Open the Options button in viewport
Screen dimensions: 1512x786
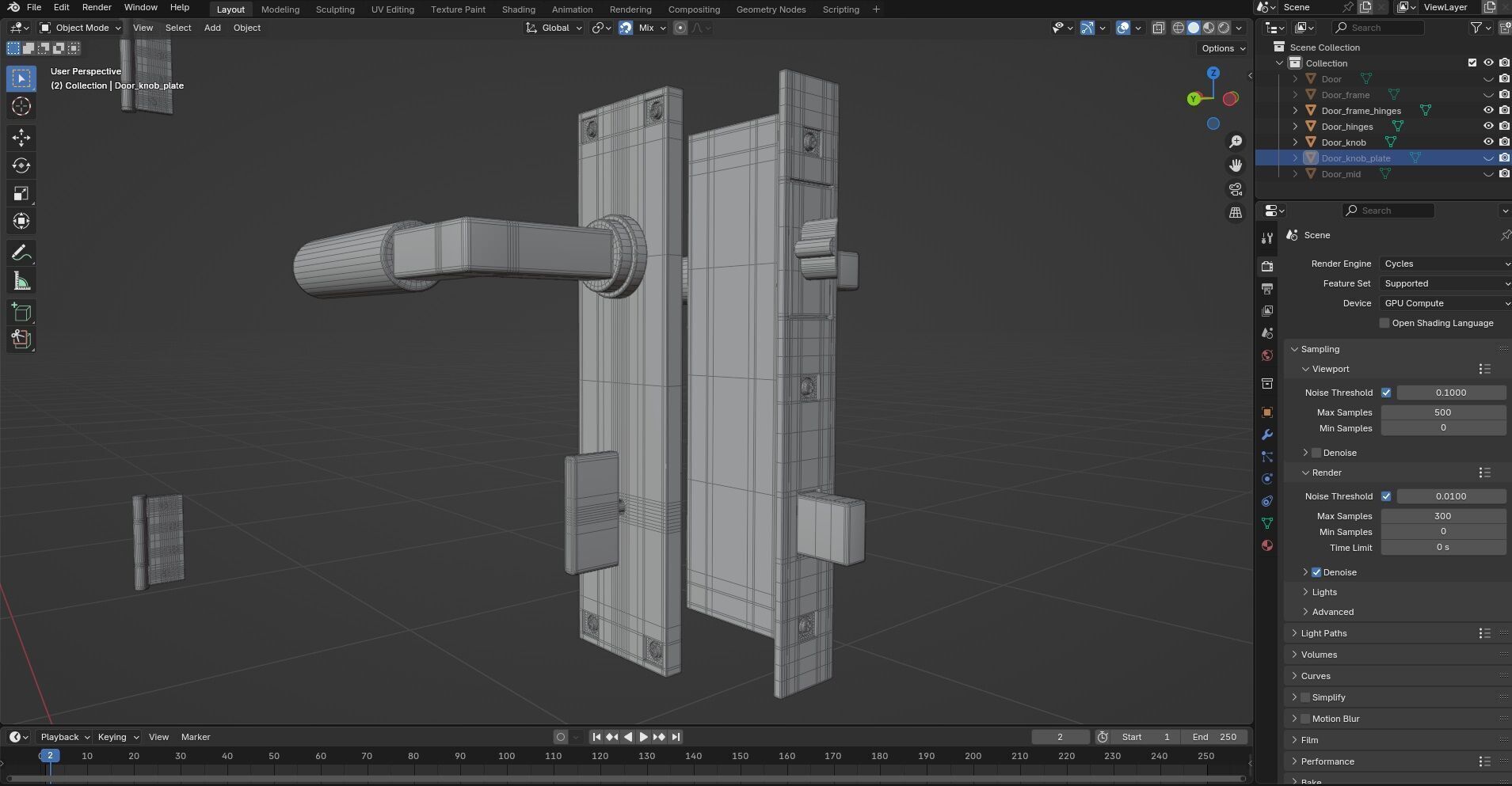(1223, 48)
